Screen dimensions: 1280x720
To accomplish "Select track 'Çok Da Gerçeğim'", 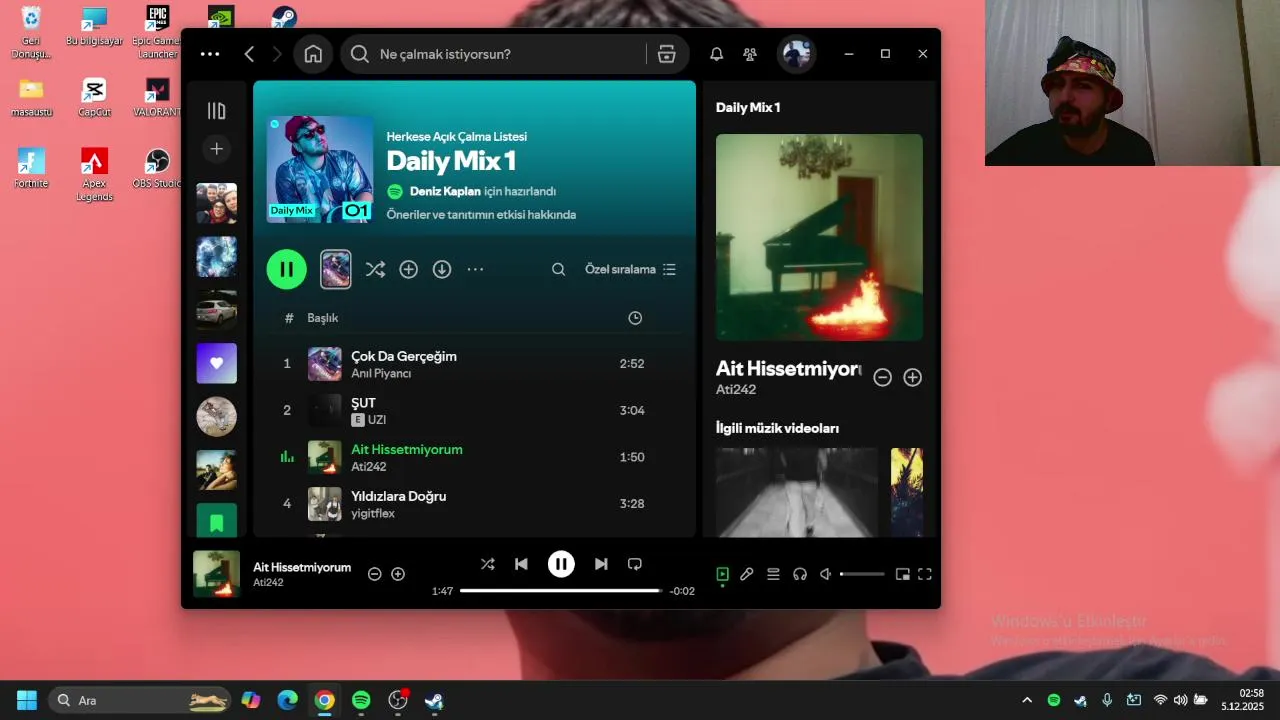I will (403, 356).
